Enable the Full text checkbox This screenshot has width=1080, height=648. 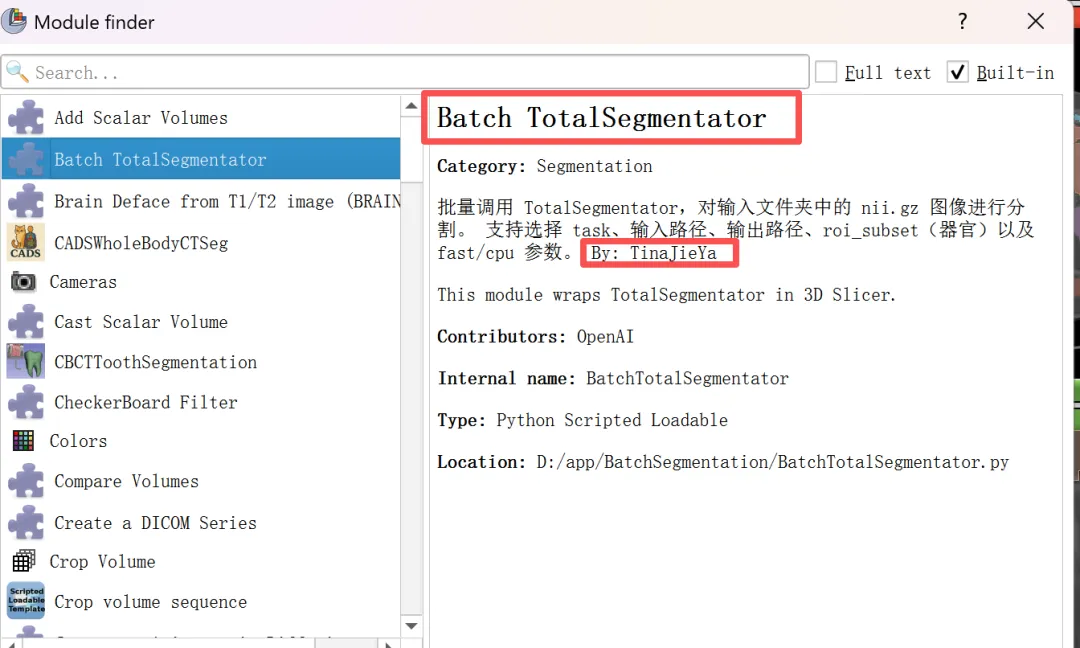825,72
